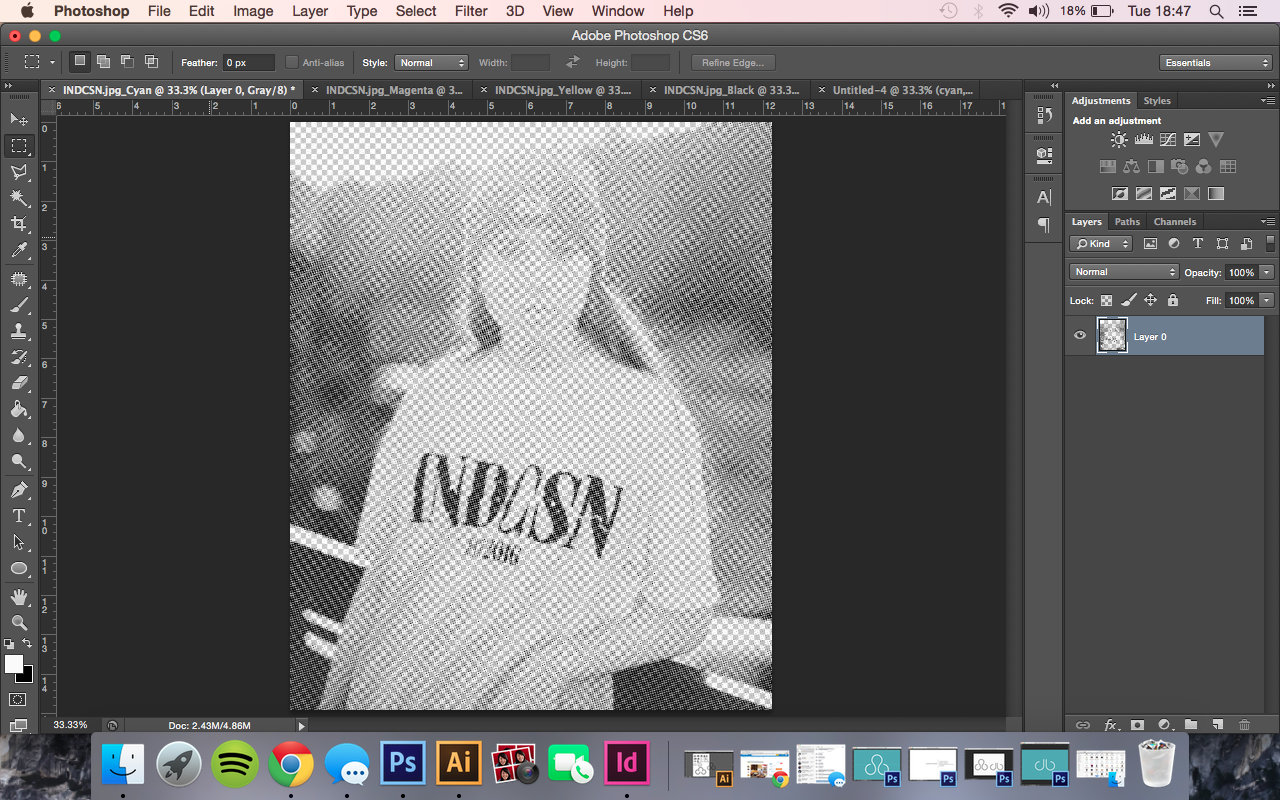Viewport: 1280px width, 800px height.
Task: Add a Gradient Map adjustment
Action: [x=1216, y=194]
